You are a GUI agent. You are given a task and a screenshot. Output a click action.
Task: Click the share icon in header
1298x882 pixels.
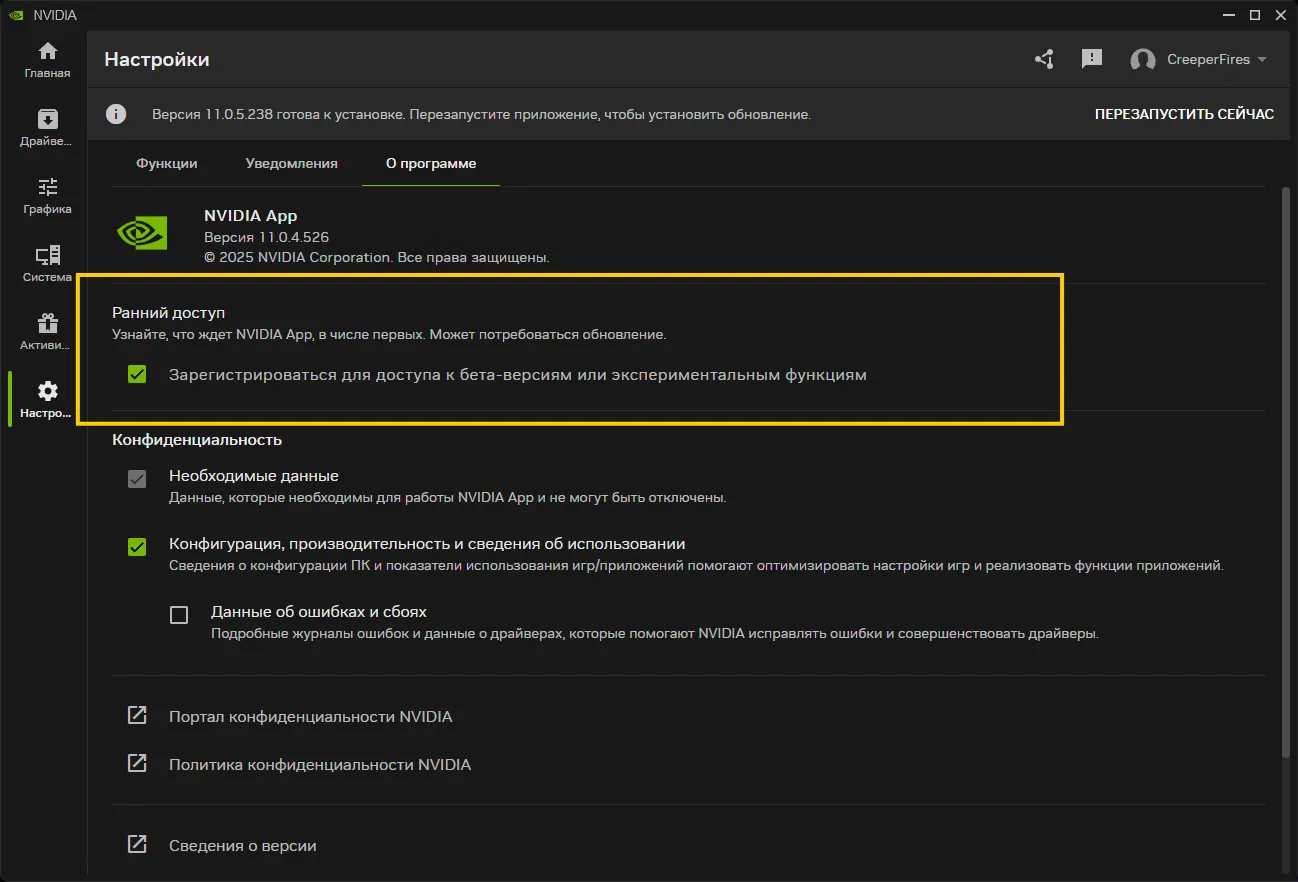pyautogui.click(x=1044, y=59)
